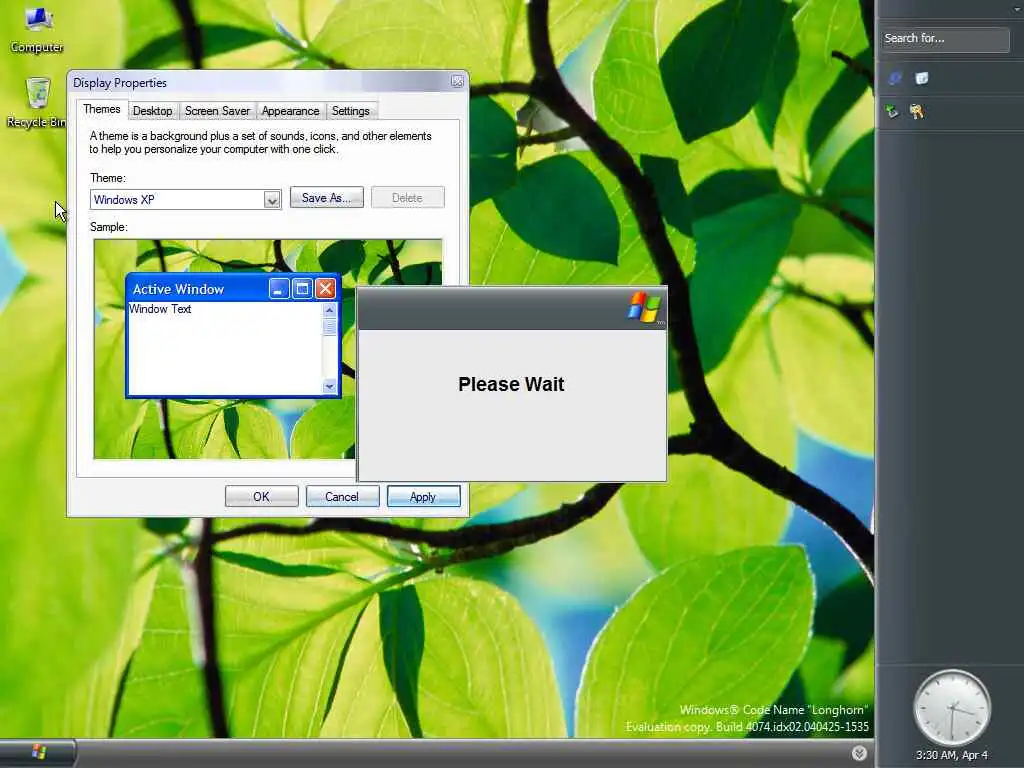Open the sidebar options arrow at top
The image size is (1024, 768).
1017,9
